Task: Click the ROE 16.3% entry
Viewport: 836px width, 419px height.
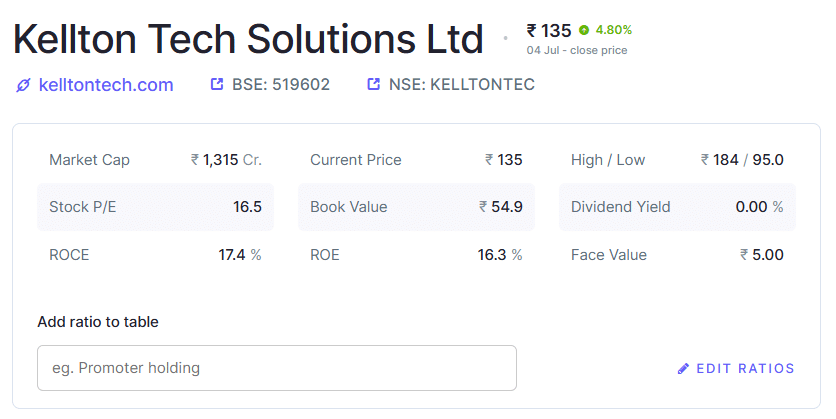Action: 416,254
